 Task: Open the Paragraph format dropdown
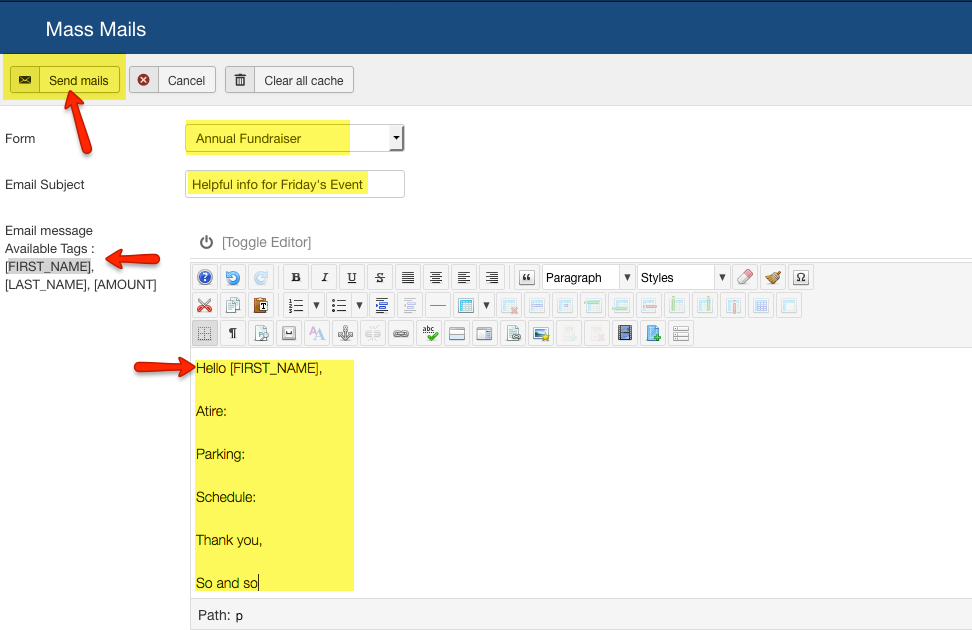pos(588,278)
